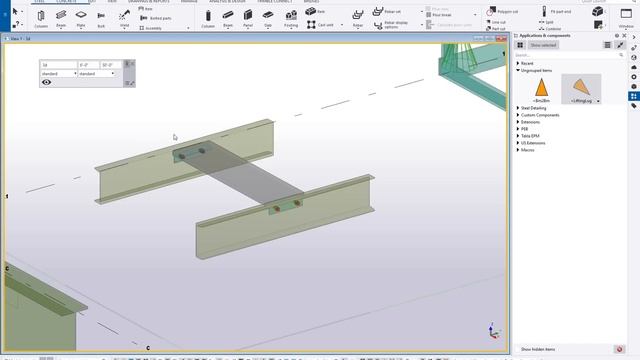Viewport: 640px width, 360px height.
Task: Select the Part cut tool
Action: click(x=496, y=29)
